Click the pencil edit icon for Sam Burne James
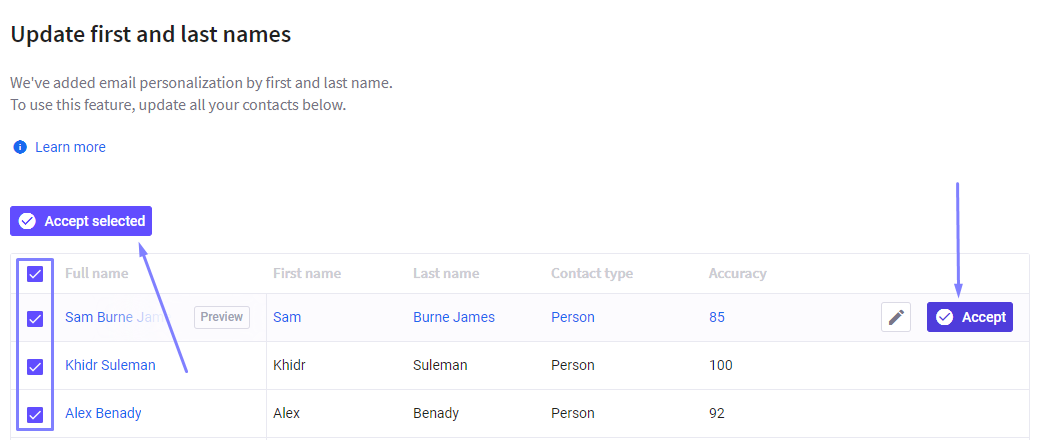1039x440 pixels. (896, 317)
